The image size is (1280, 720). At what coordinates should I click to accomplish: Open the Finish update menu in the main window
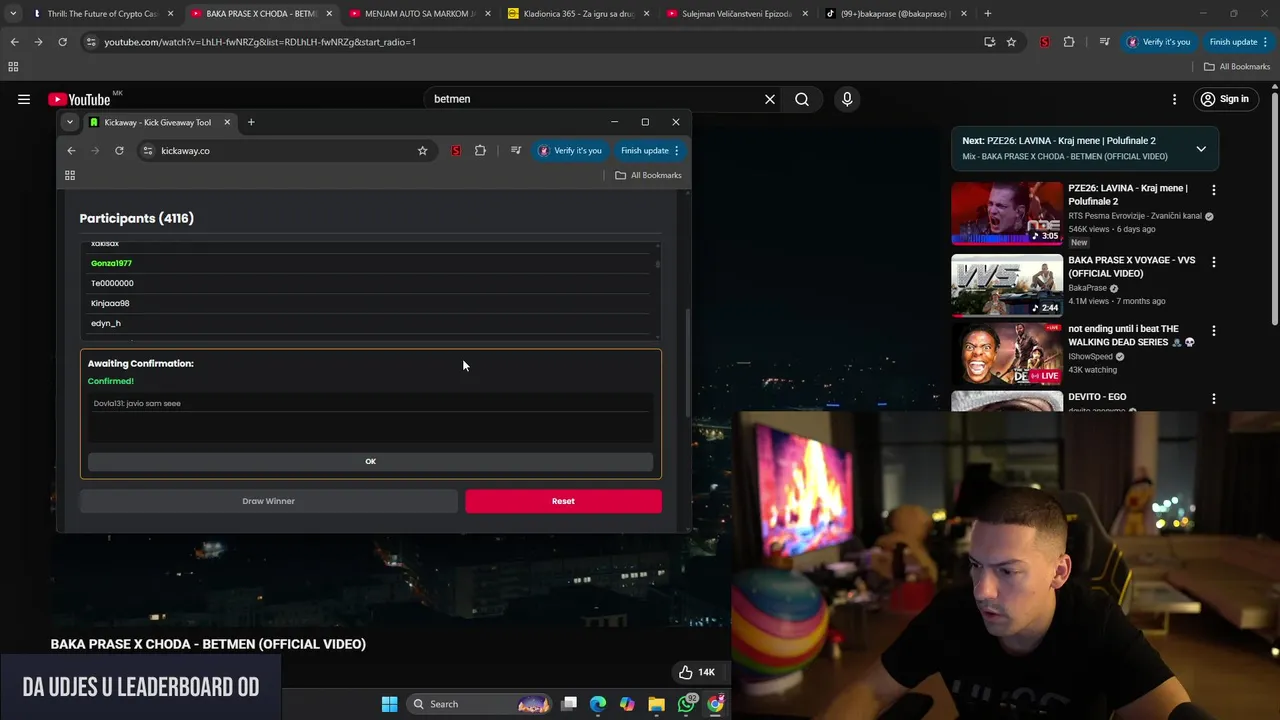[1238, 42]
